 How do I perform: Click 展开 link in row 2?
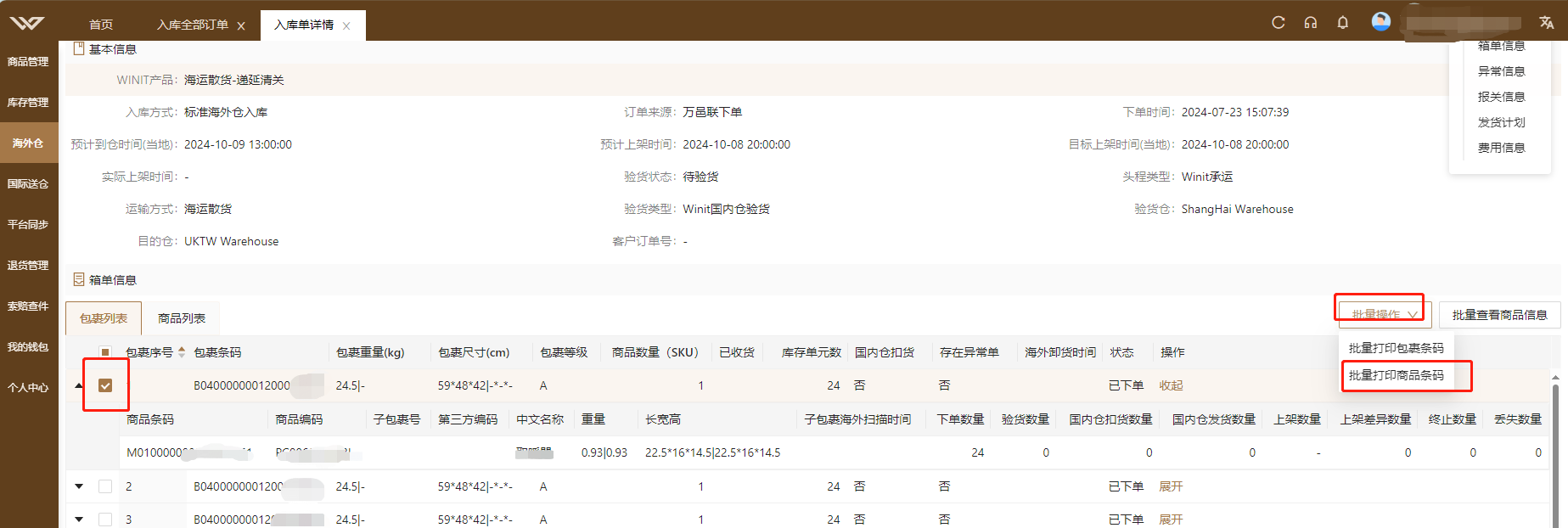[x=1171, y=486]
